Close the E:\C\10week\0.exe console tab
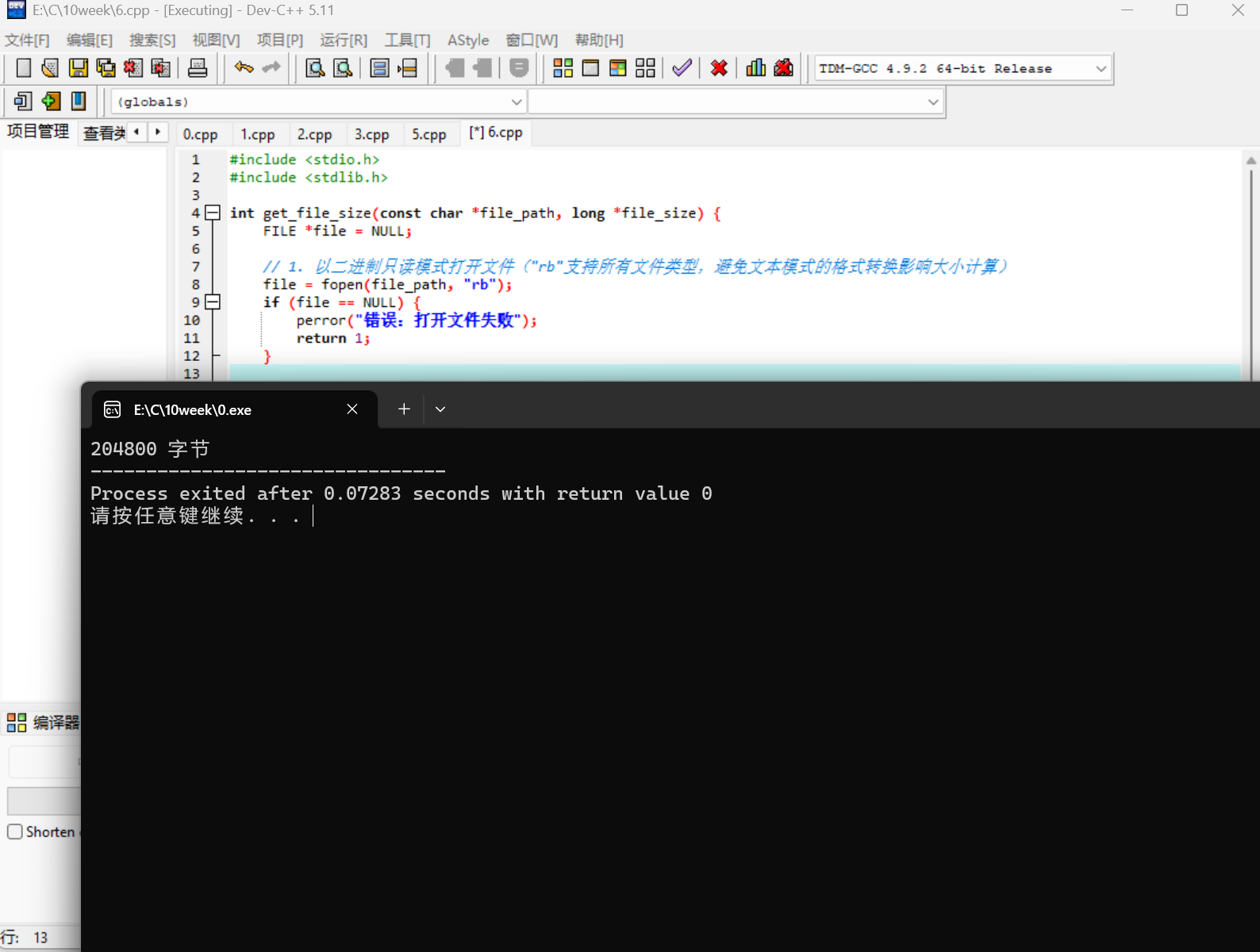The height and width of the screenshot is (952, 1260). [x=352, y=409]
